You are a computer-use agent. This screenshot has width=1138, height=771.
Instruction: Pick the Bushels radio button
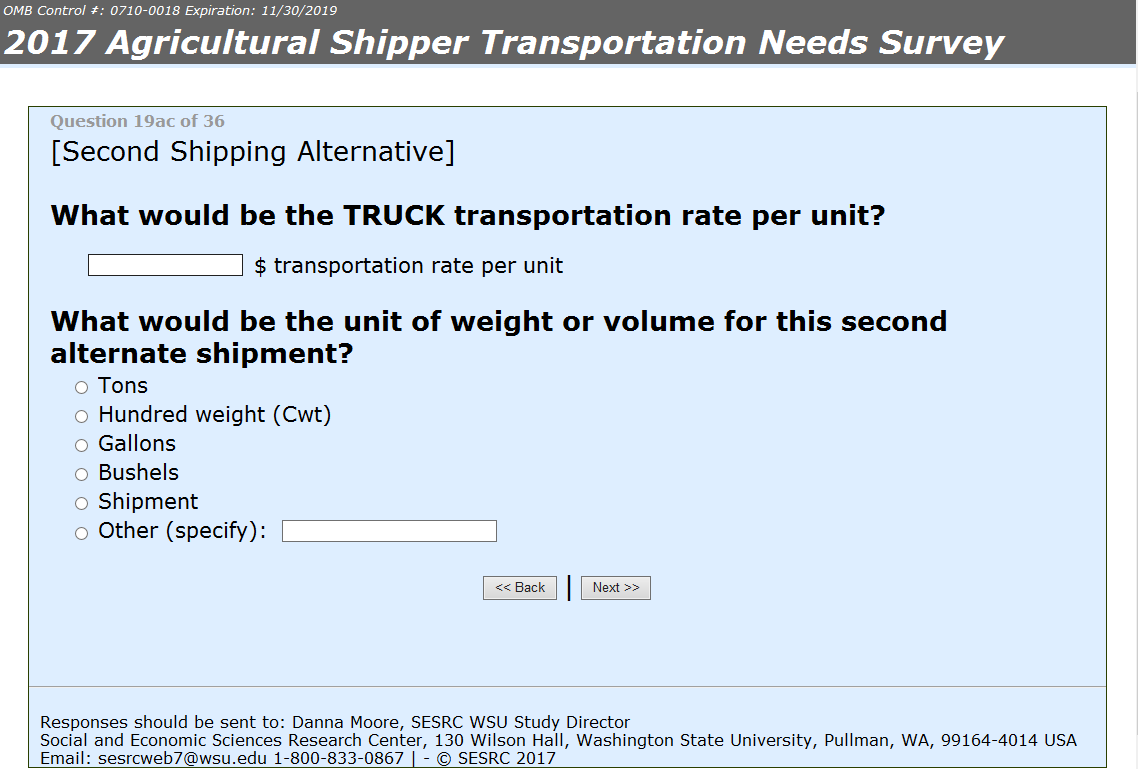82,475
